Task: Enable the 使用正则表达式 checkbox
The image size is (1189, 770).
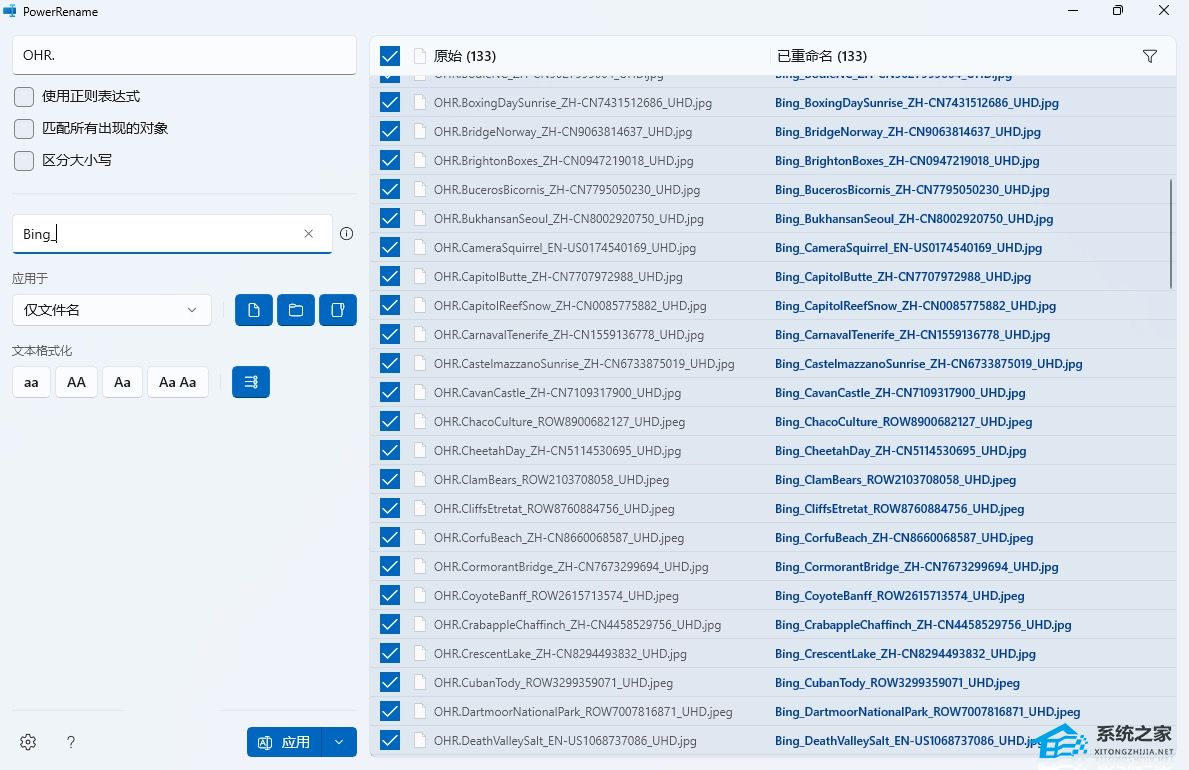Action: click(24, 96)
